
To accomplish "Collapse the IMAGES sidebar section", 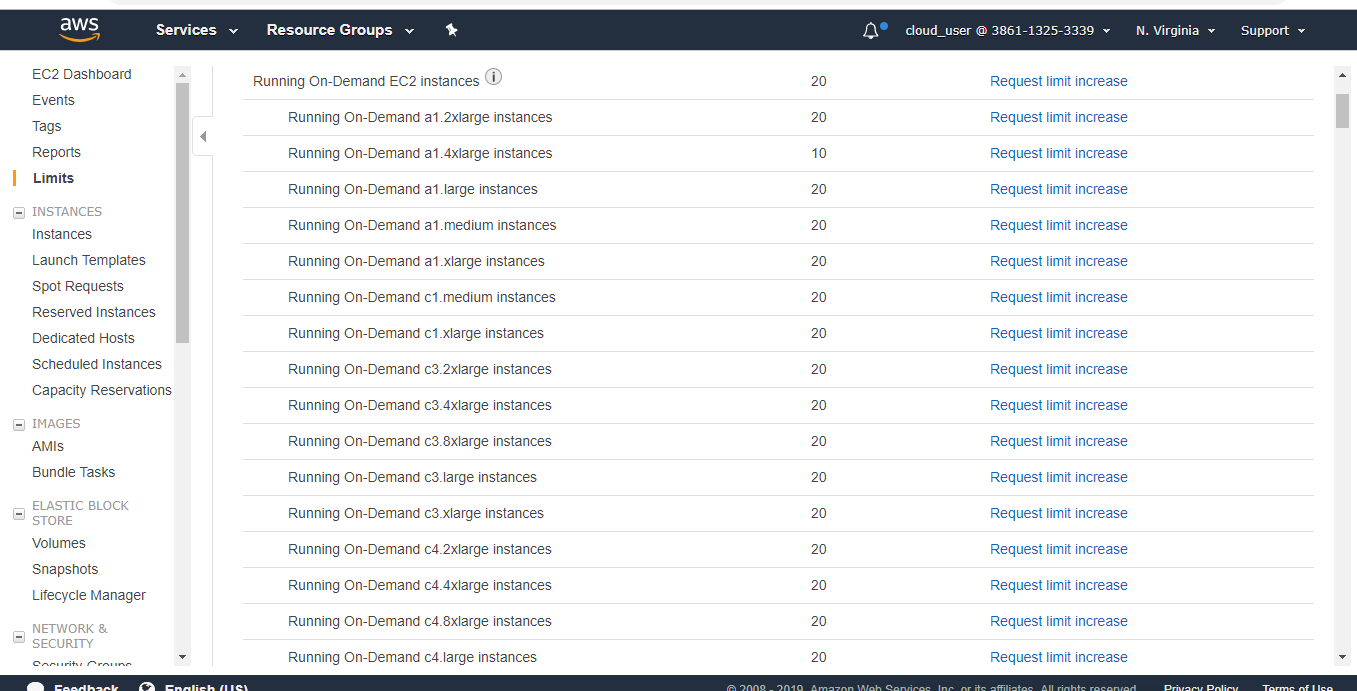I will pyautogui.click(x=18, y=424).
